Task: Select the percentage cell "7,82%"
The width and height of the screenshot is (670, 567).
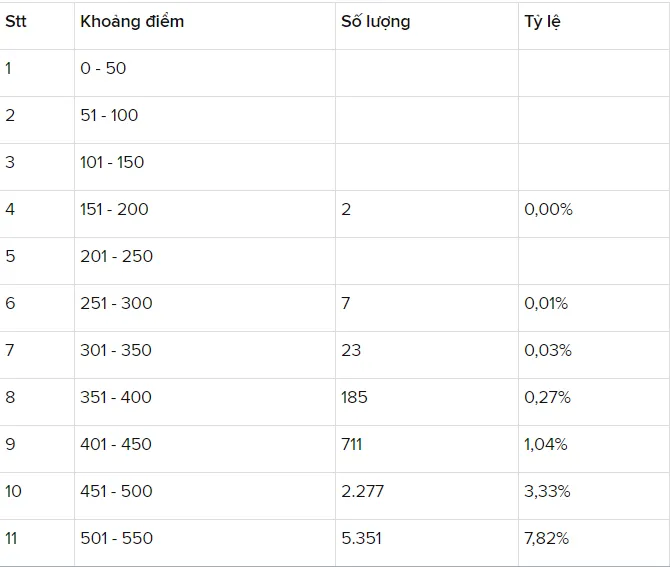Action: pos(547,538)
